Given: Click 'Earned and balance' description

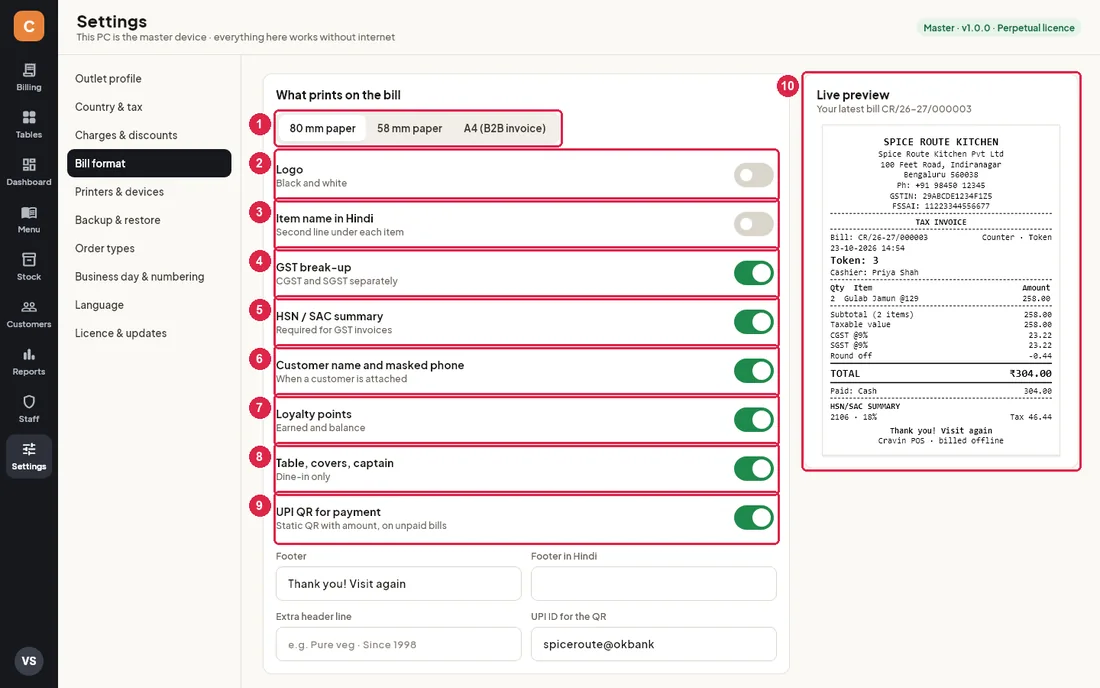Looking at the screenshot, I should click(x=321, y=428).
